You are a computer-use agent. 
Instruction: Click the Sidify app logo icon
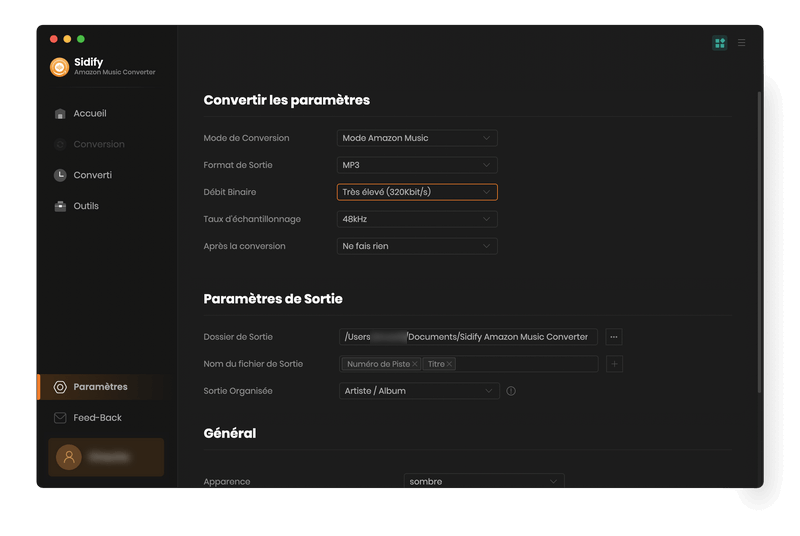coord(59,67)
